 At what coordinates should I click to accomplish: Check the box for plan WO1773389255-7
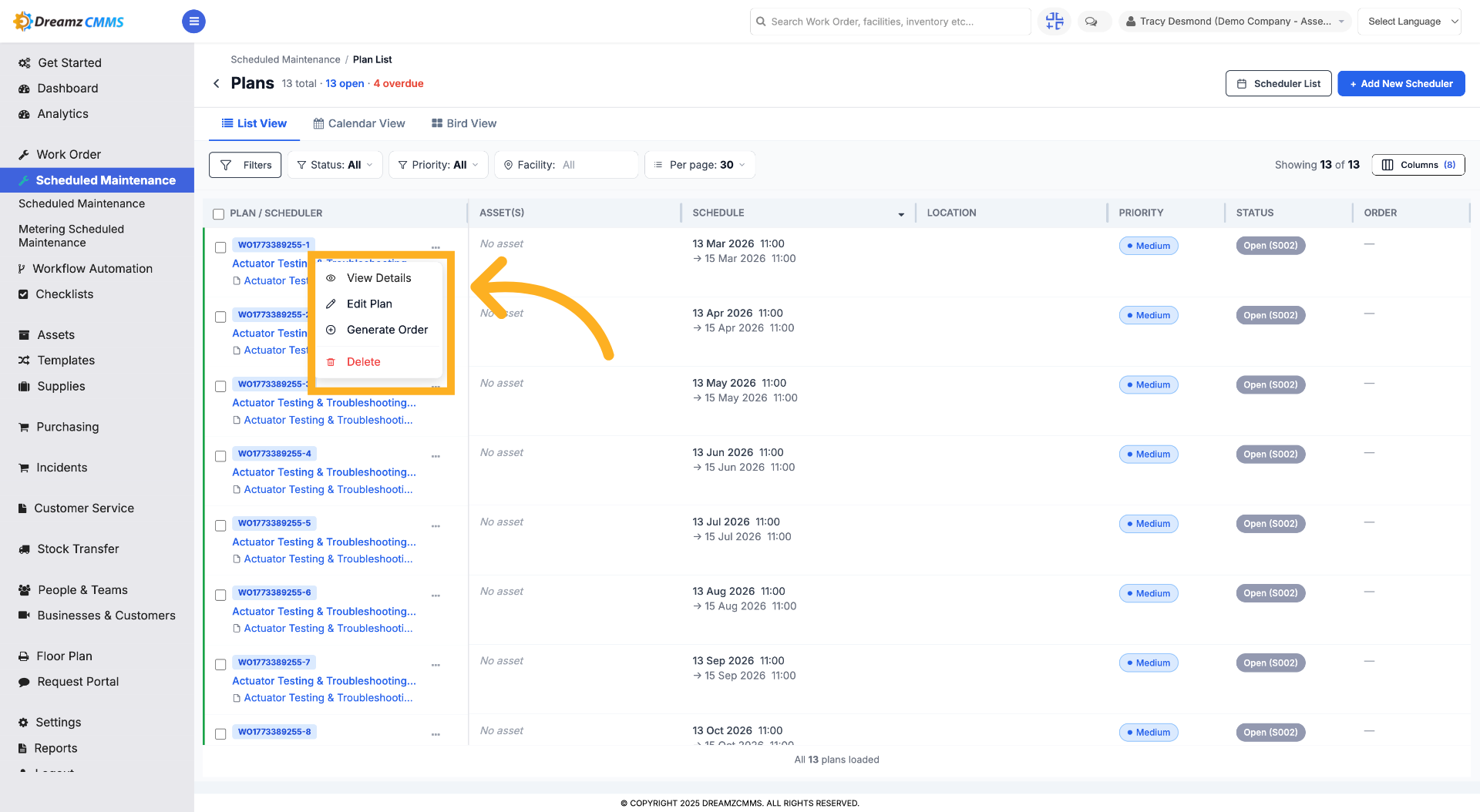click(220, 664)
